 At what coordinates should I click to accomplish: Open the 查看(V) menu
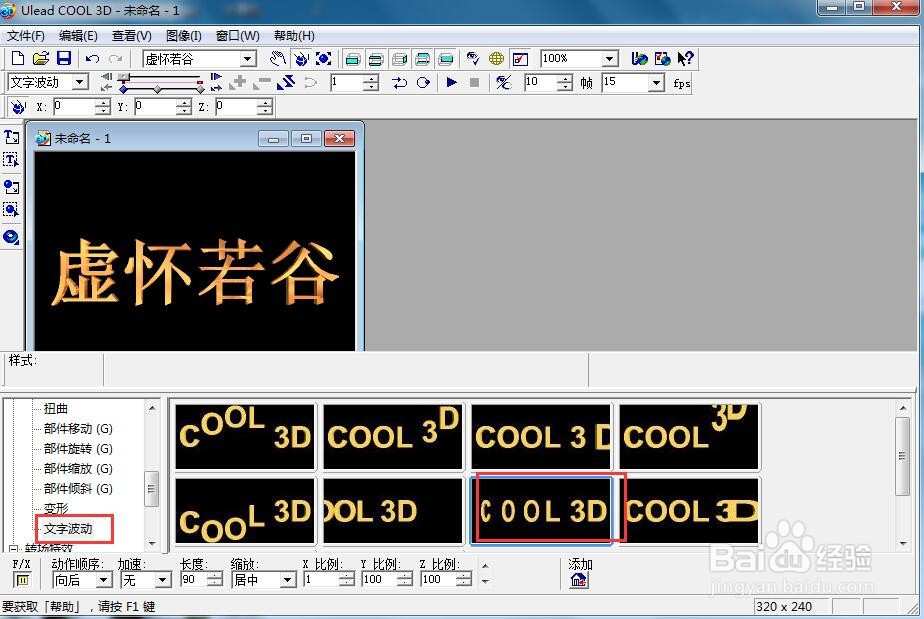(x=132, y=36)
